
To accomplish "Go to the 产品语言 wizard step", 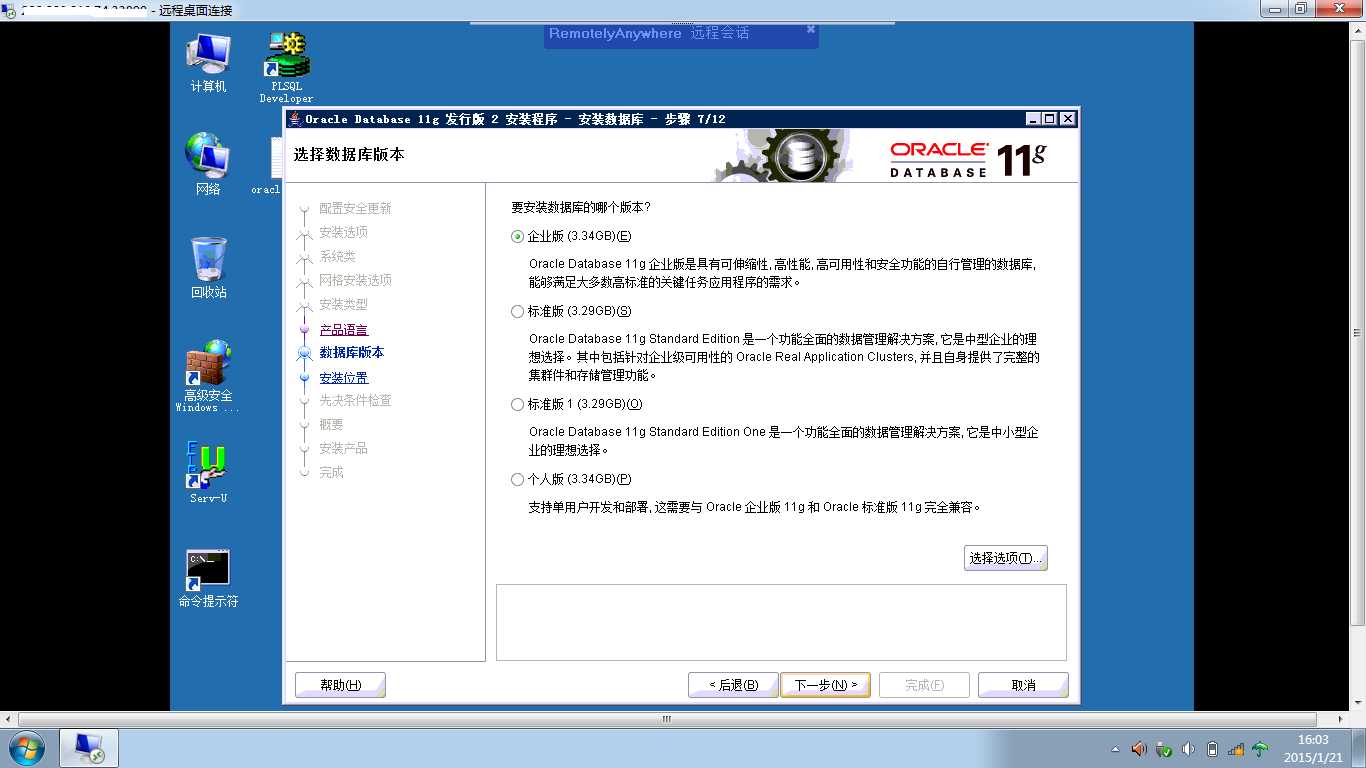I will click(x=343, y=330).
